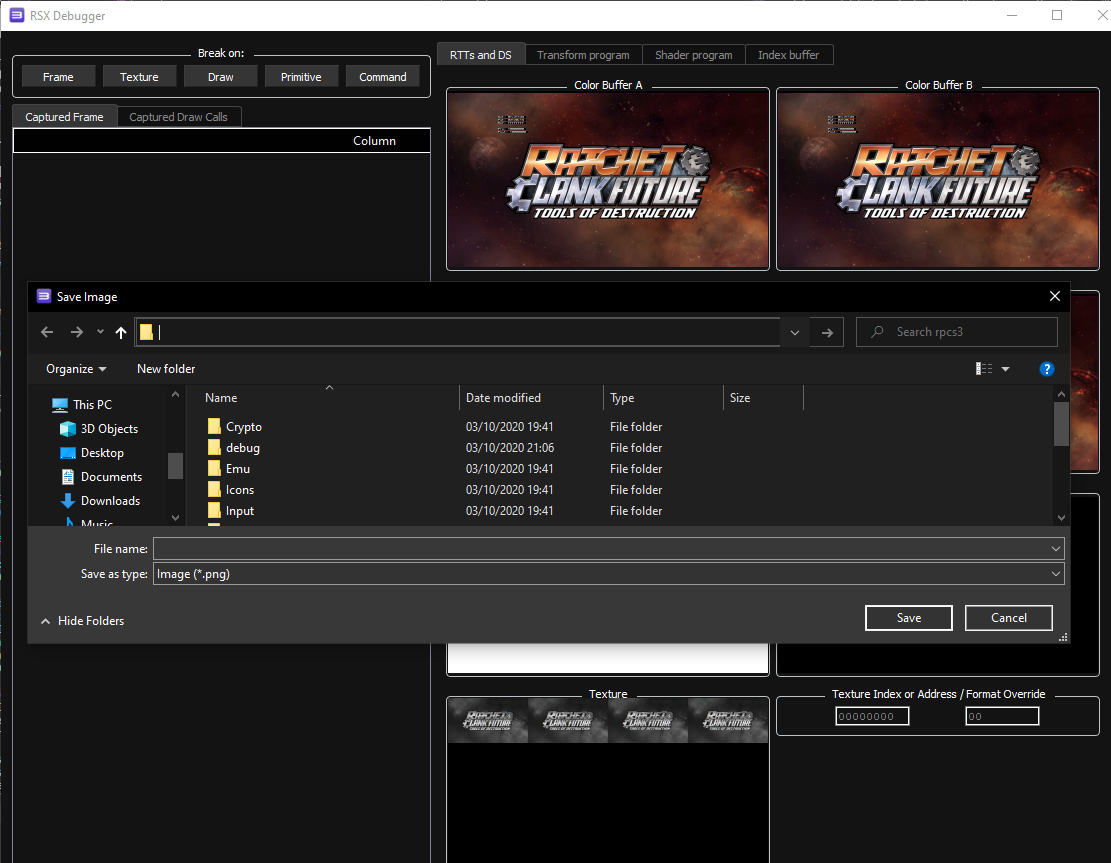Click the go-to address arrow button
This screenshot has width=1111, height=863.
[x=827, y=332]
